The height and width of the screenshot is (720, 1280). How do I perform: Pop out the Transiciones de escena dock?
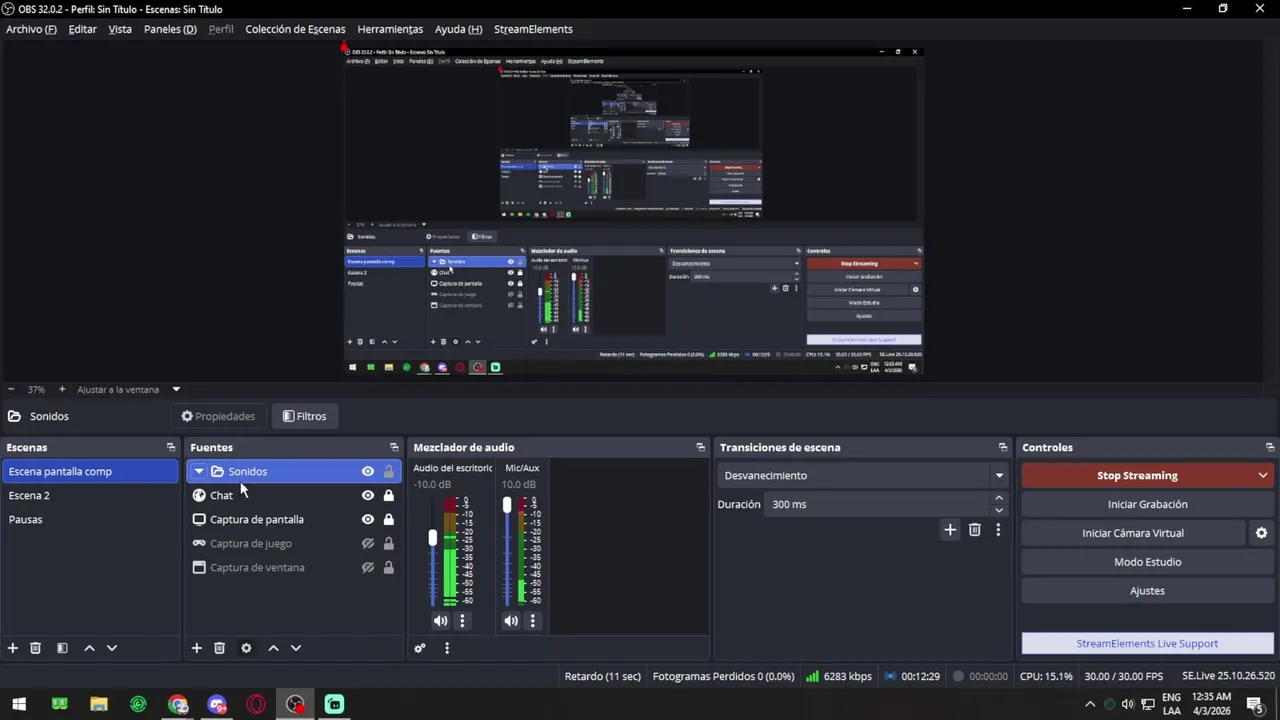(1003, 447)
